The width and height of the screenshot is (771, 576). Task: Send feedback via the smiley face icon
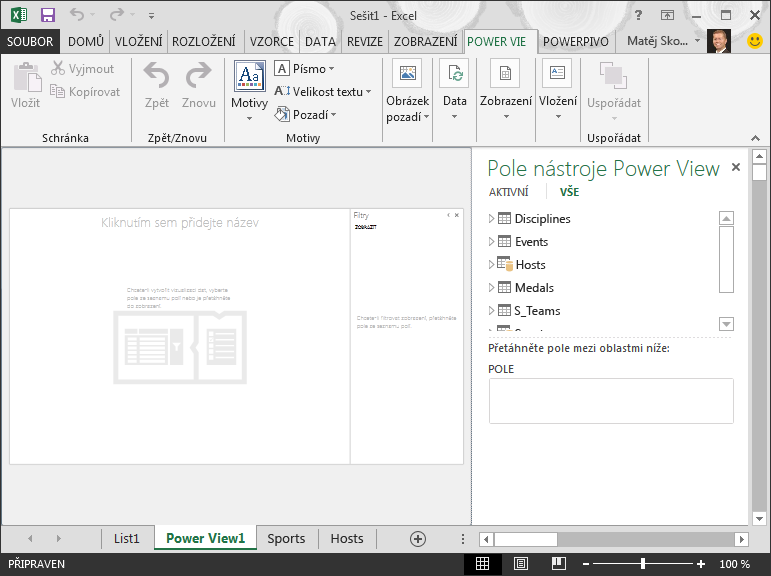coord(755,41)
